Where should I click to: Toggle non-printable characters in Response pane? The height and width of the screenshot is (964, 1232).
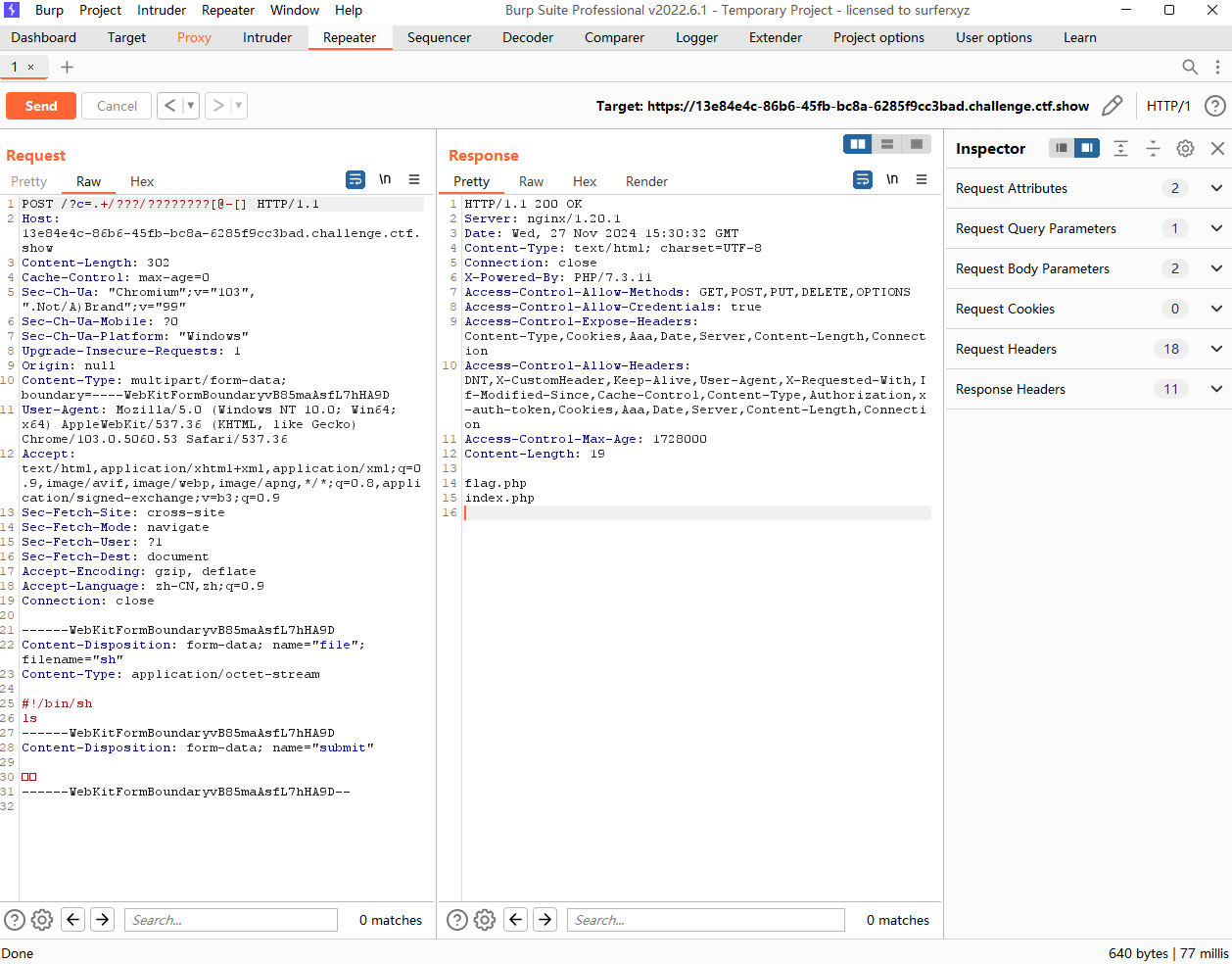[x=892, y=179]
